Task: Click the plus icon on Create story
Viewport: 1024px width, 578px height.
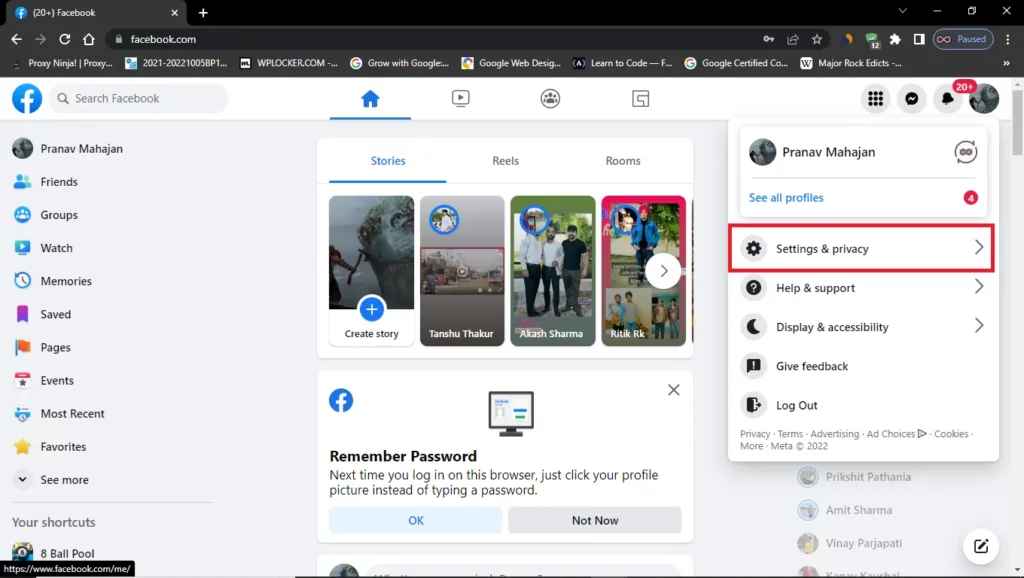Action: [x=372, y=309]
